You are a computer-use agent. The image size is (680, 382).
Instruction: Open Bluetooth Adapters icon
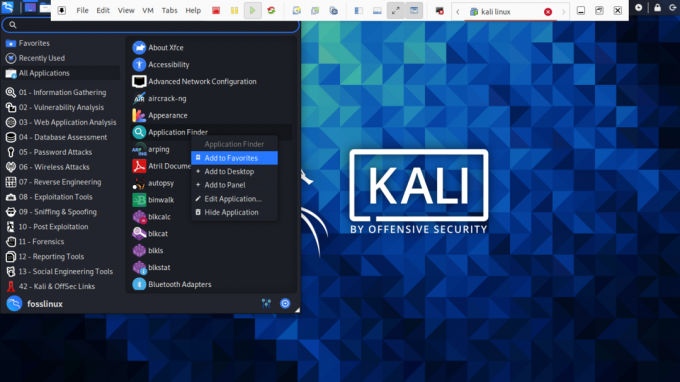[x=139, y=284]
